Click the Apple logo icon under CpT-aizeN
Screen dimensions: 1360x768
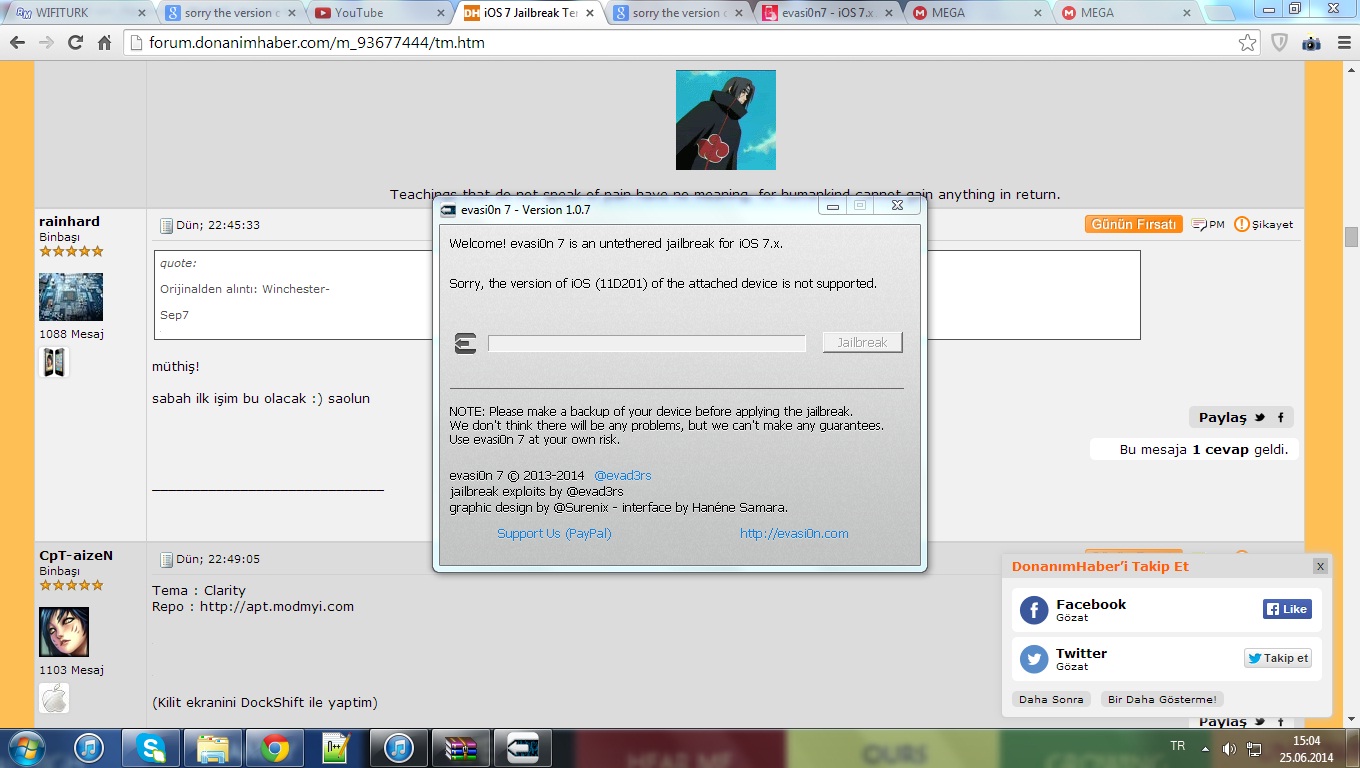pyautogui.click(x=54, y=698)
